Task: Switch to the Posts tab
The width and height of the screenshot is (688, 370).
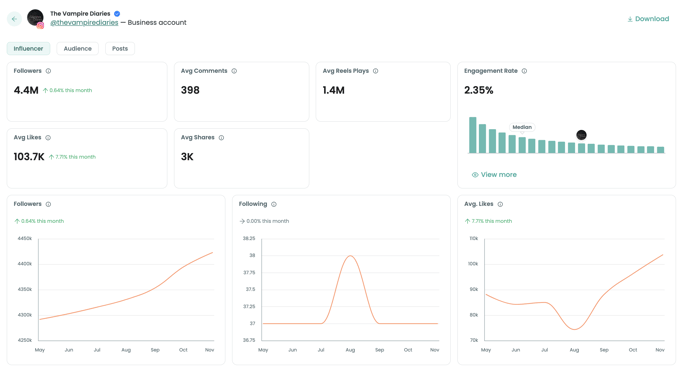Action: point(120,48)
